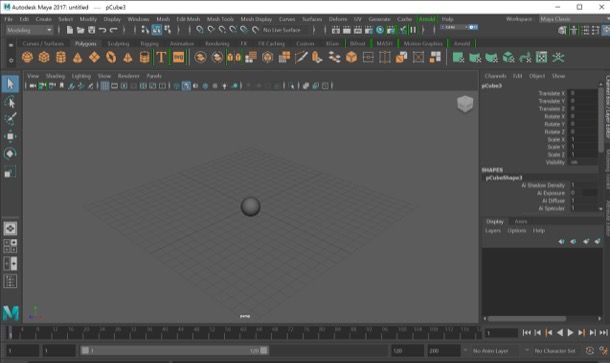Activate the Rotate tool in toolbox

coord(10,154)
